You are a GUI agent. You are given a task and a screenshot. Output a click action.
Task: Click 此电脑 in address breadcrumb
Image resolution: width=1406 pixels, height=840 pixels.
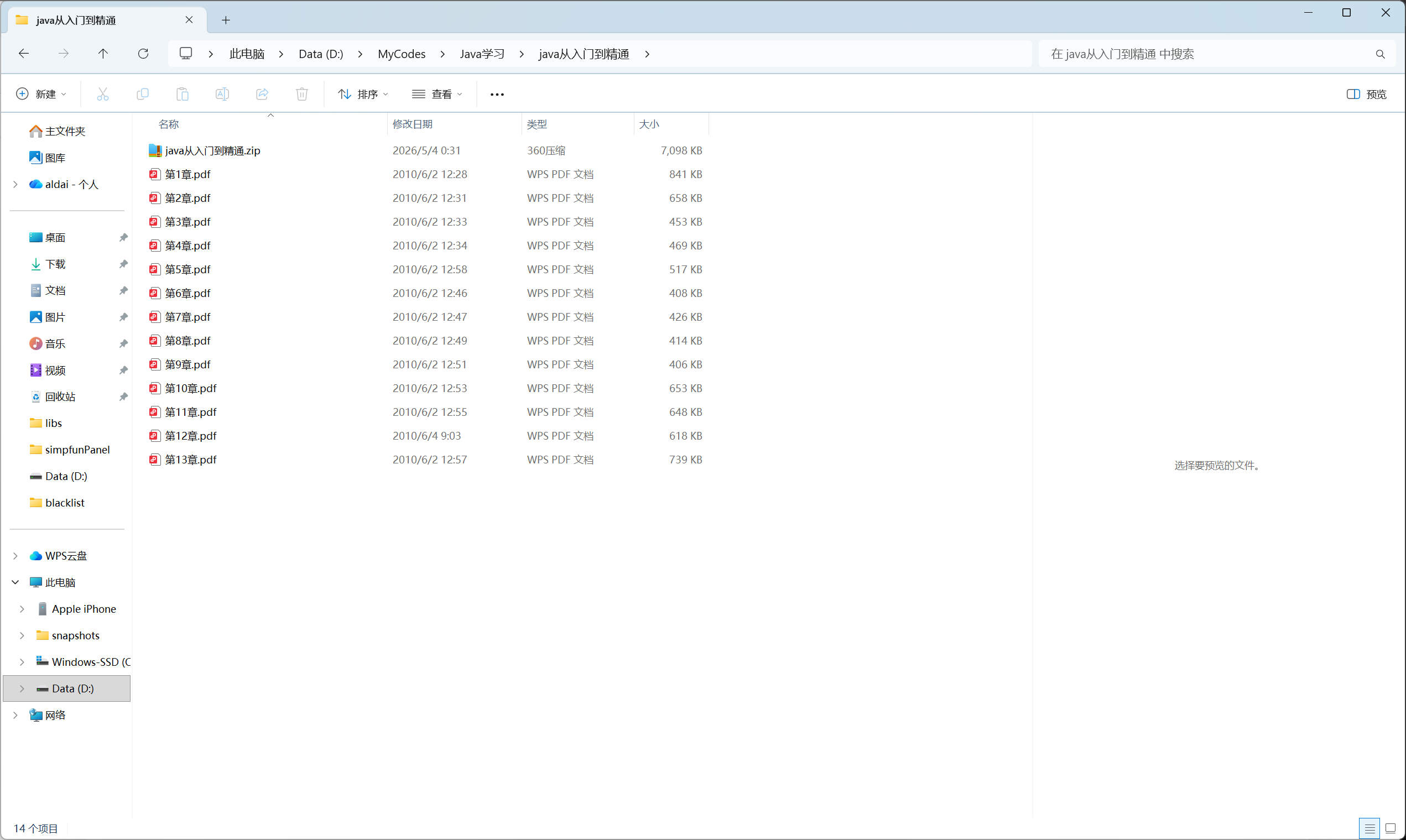tap(247, 54)
